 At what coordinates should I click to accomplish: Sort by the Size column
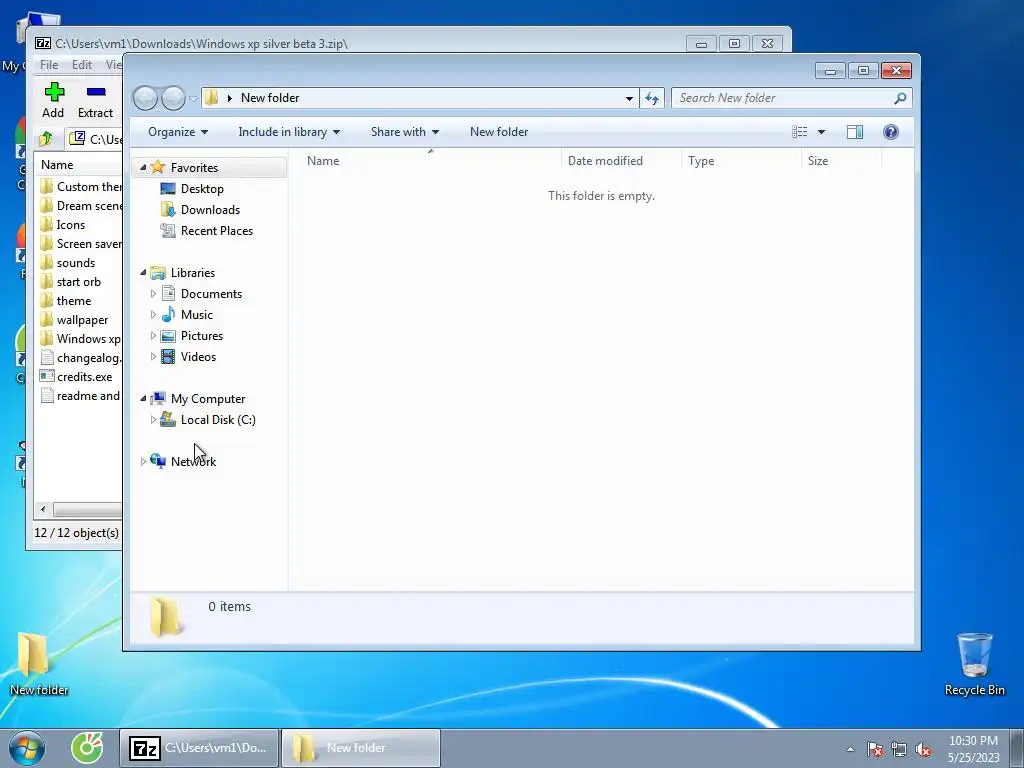coord(841,161)
